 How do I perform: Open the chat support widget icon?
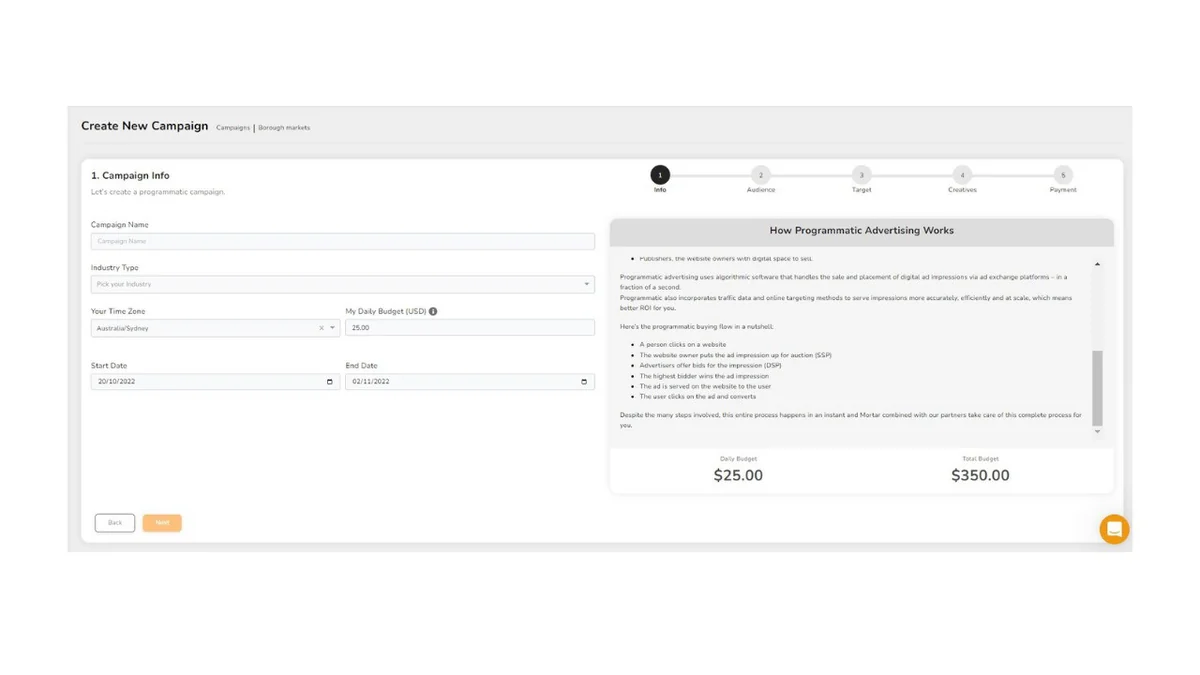(x=1114, y=529)
